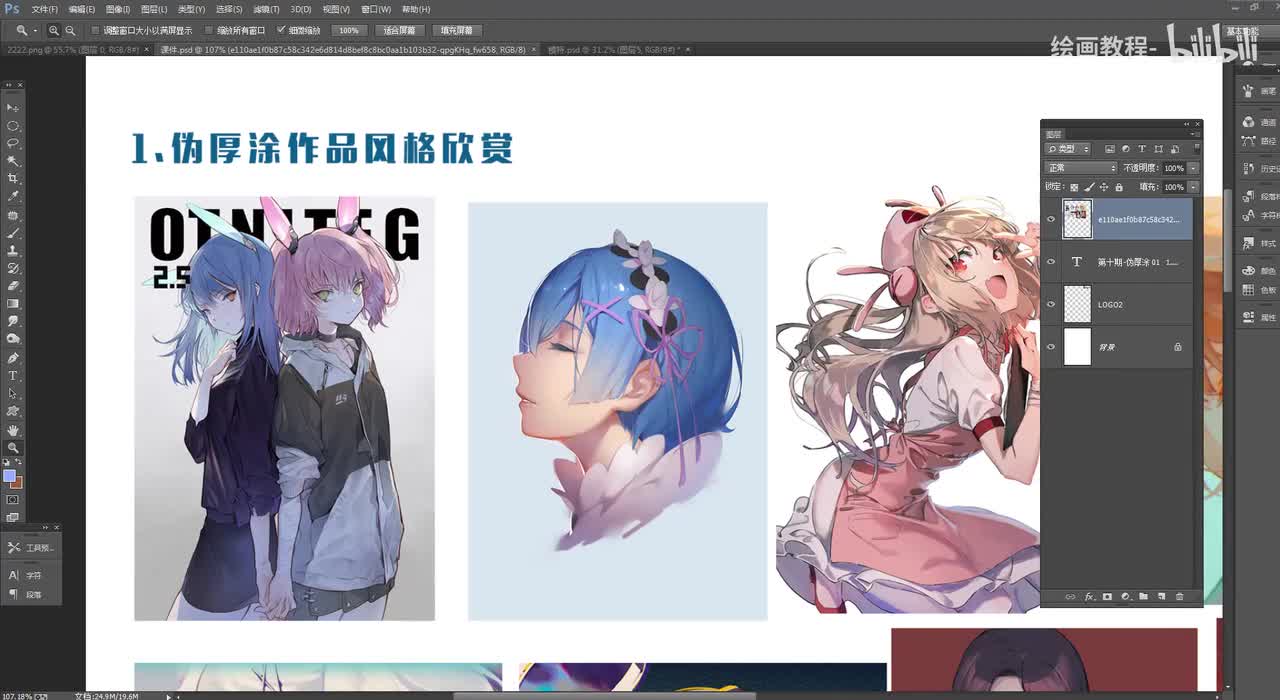This screenshot has width=1280, height=700.
Task: Select the Brush tool
Action: (13, 233)
